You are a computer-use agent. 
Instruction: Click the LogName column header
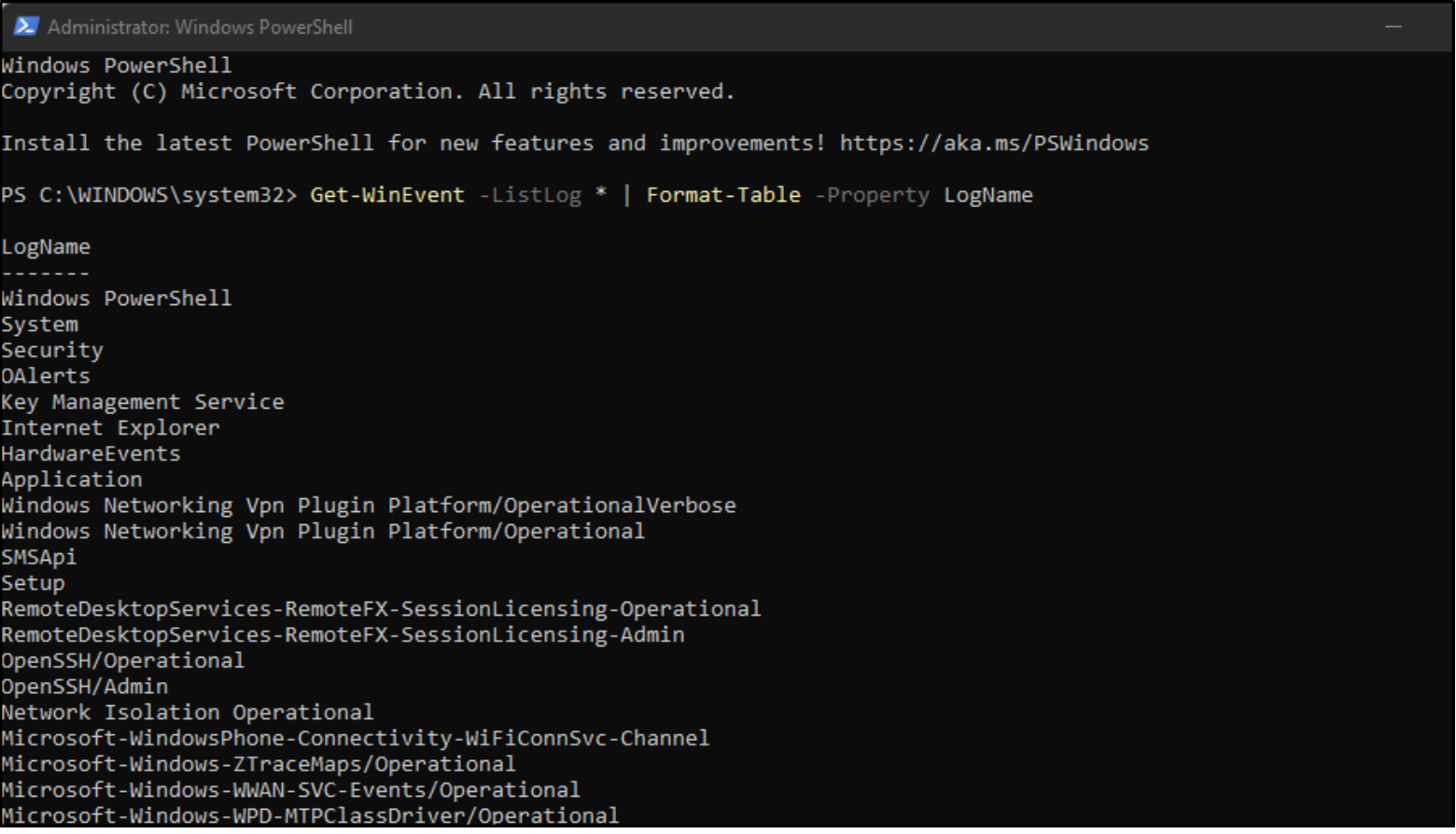(46, 247)
